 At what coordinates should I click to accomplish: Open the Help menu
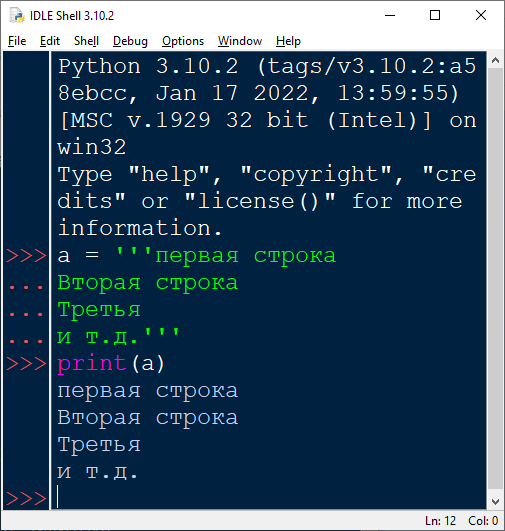[x=288, y=41]
